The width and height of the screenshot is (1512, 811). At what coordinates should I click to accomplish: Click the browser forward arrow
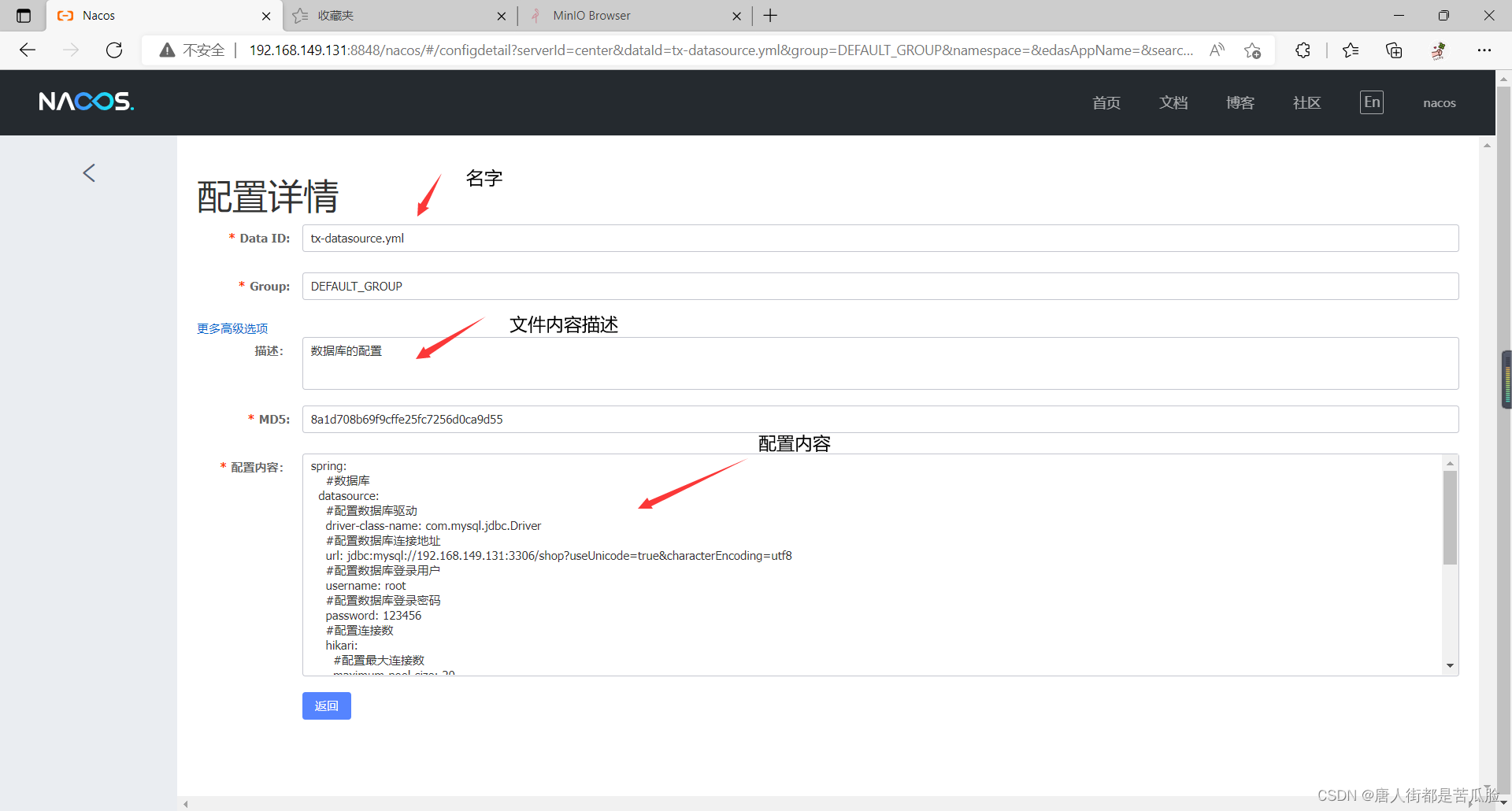click(x=71, y=50)
